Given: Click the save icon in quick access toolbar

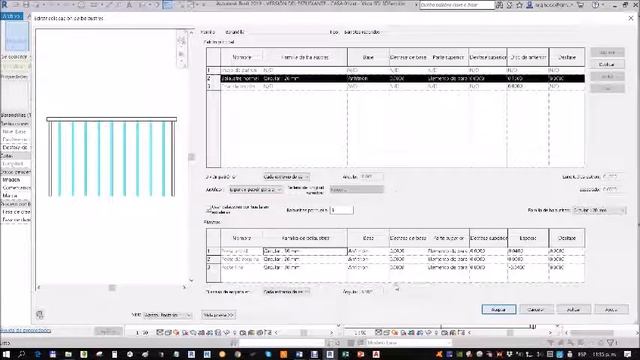Looking at the screenshot, I should pos(26,5).
